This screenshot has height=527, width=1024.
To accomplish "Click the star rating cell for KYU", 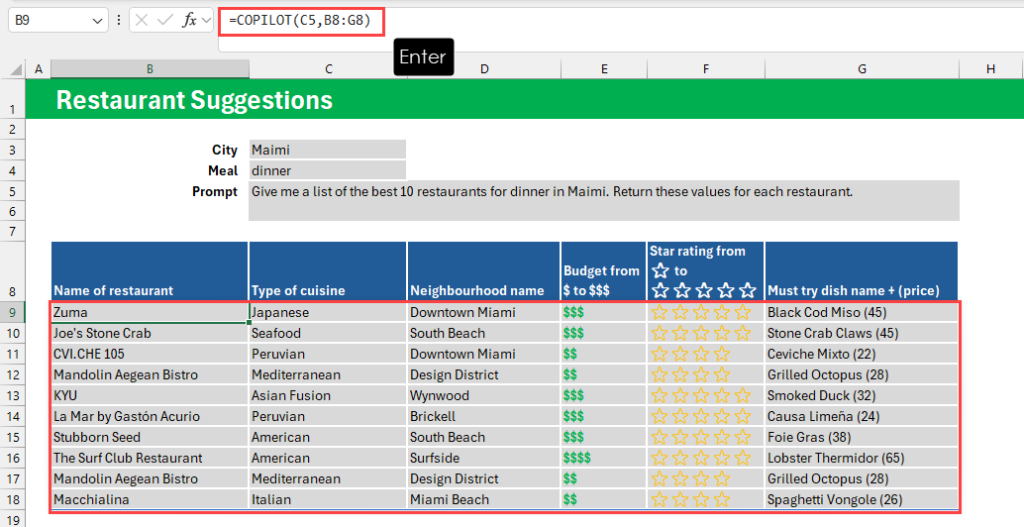I will click(x=706, y=395).
